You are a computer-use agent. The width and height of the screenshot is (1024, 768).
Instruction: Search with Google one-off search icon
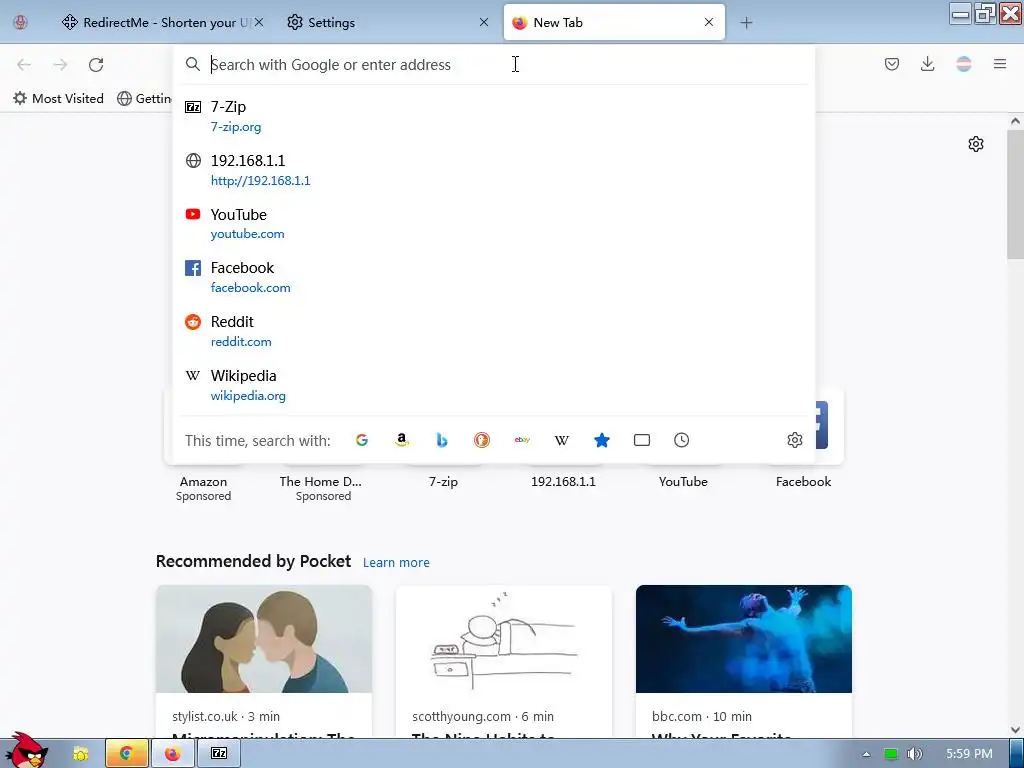tap(362, 440)
